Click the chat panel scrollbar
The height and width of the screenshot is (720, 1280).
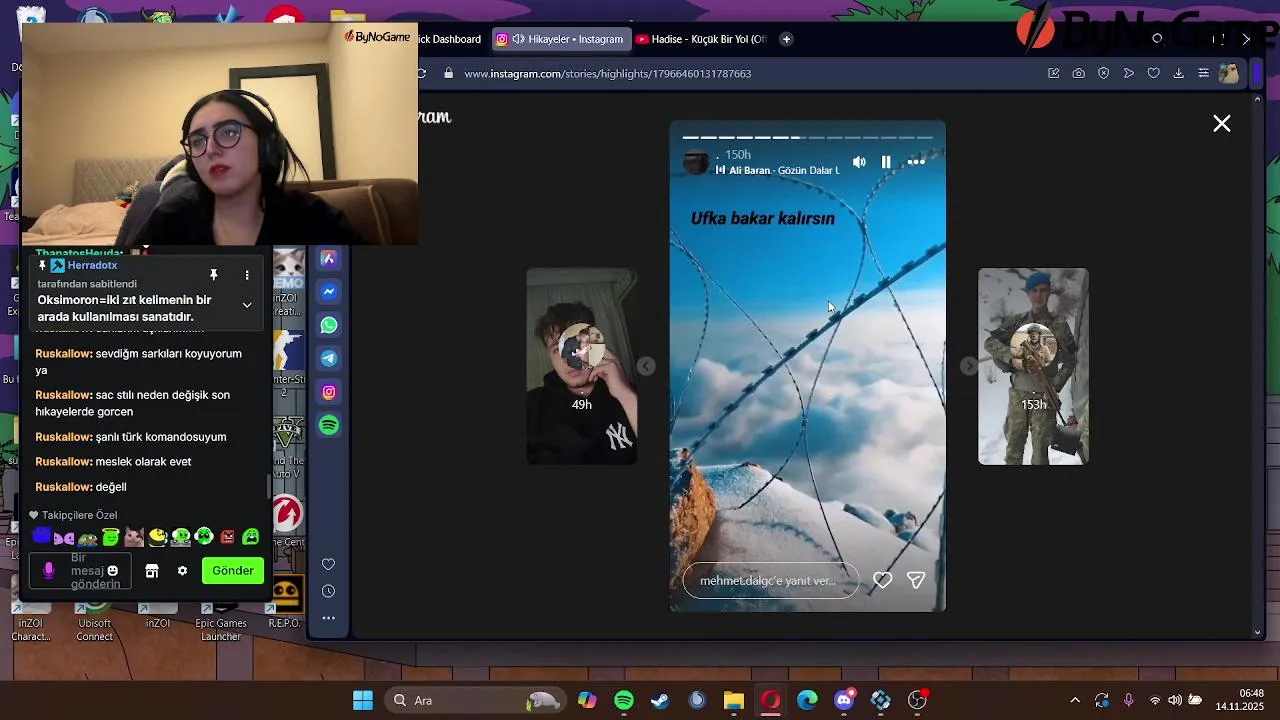(x=267, y=487)
